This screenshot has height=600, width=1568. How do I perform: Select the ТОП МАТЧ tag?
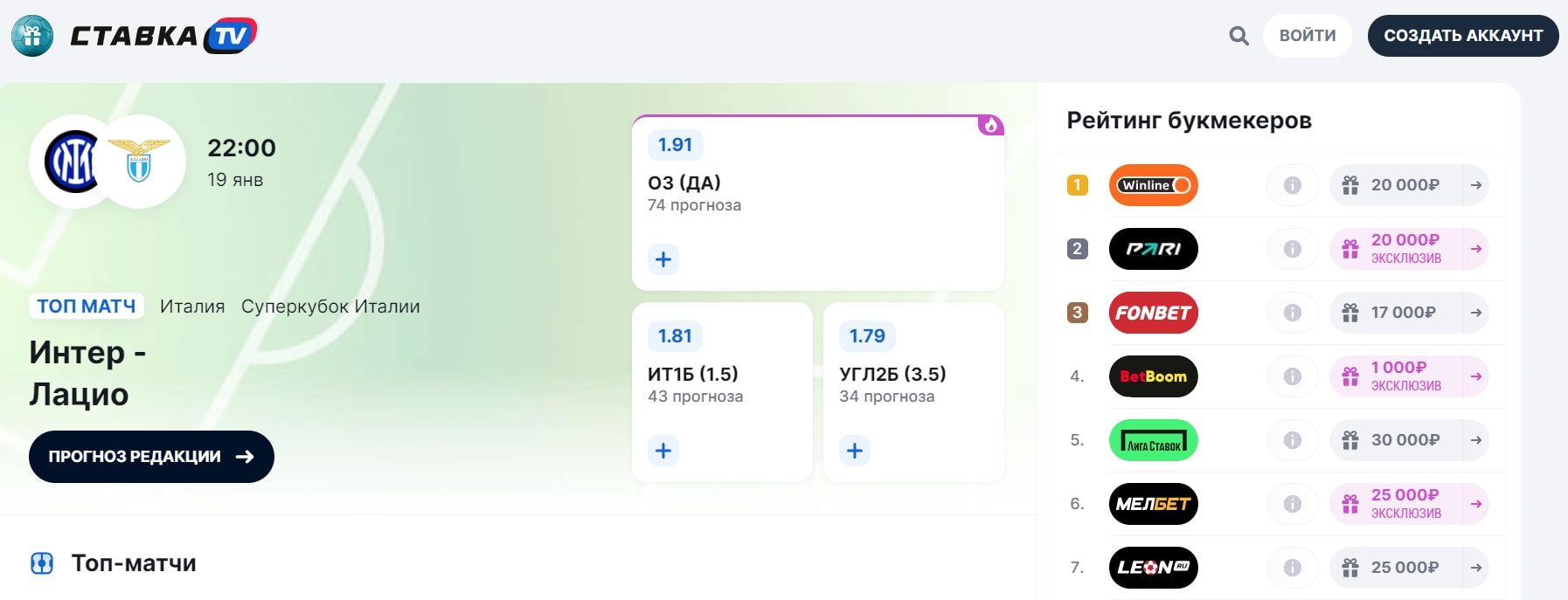tap(86, 307)
